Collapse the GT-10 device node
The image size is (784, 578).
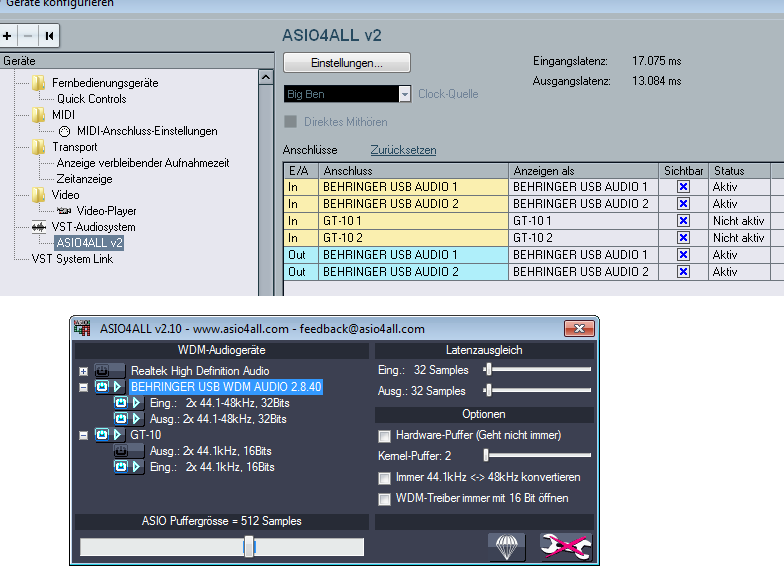[x=84, y=436]
